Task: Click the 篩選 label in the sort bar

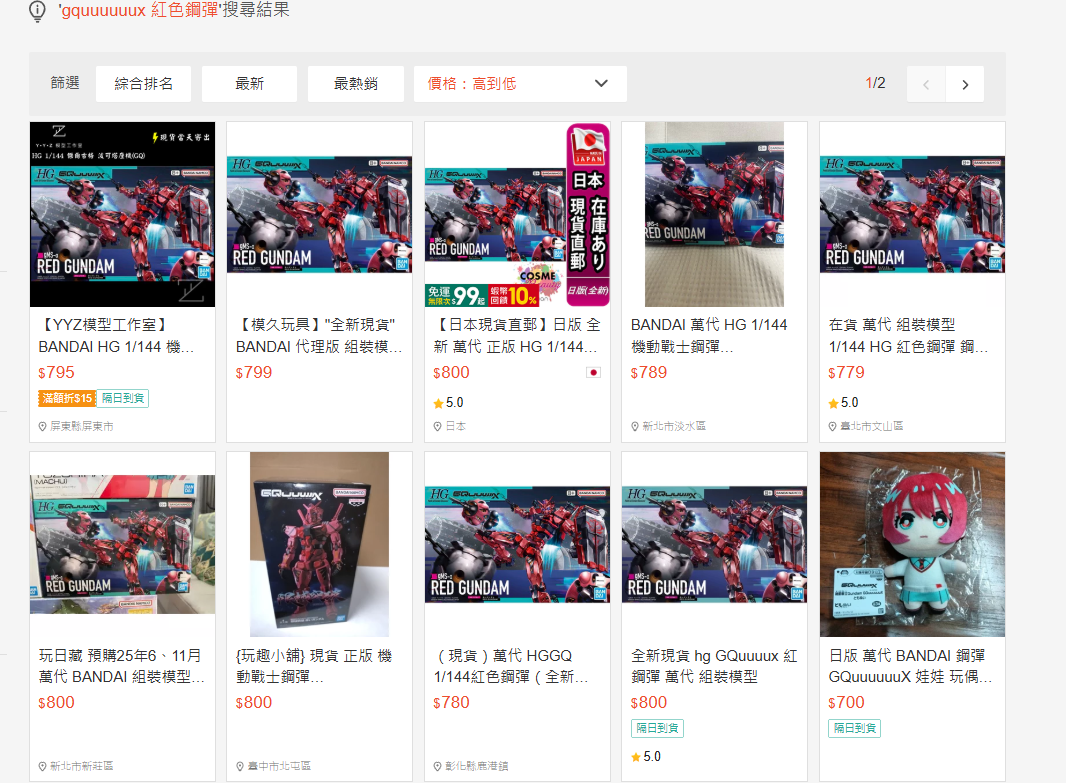Action: 65,83
